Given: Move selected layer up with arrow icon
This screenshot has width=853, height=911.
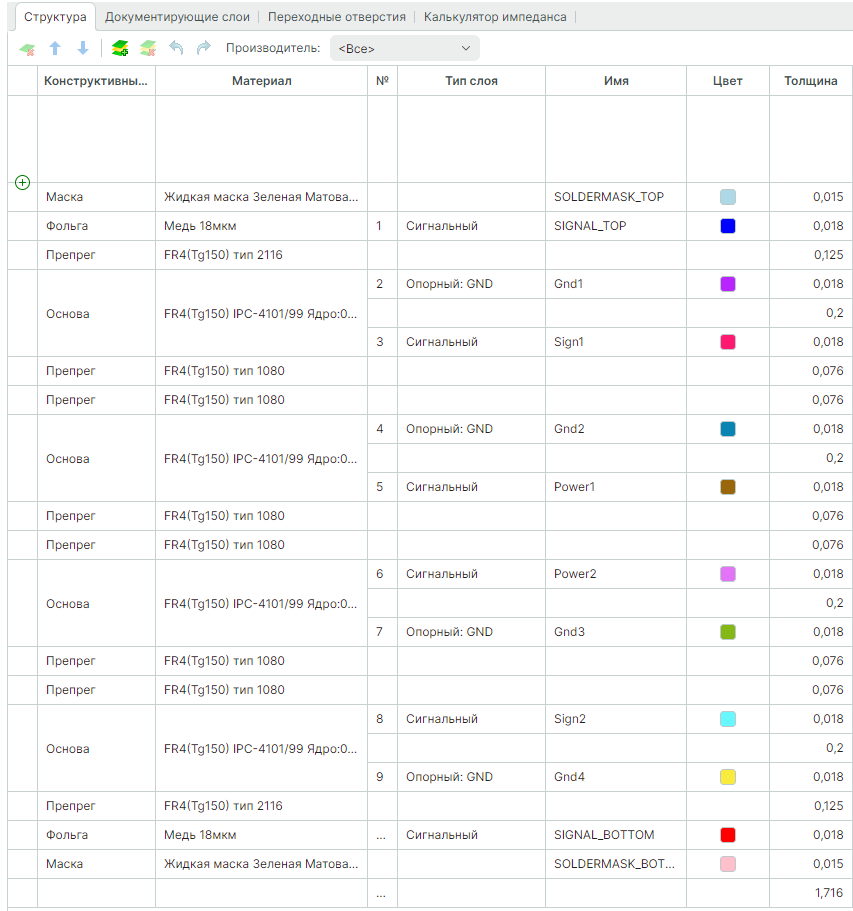Looking at the screenshot, I should 55,48.
